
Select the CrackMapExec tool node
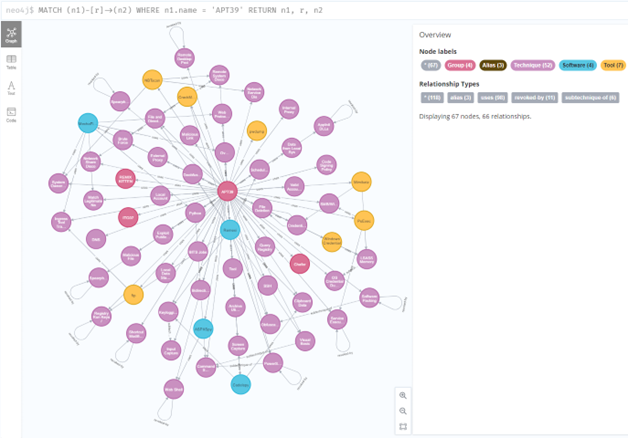187,97
